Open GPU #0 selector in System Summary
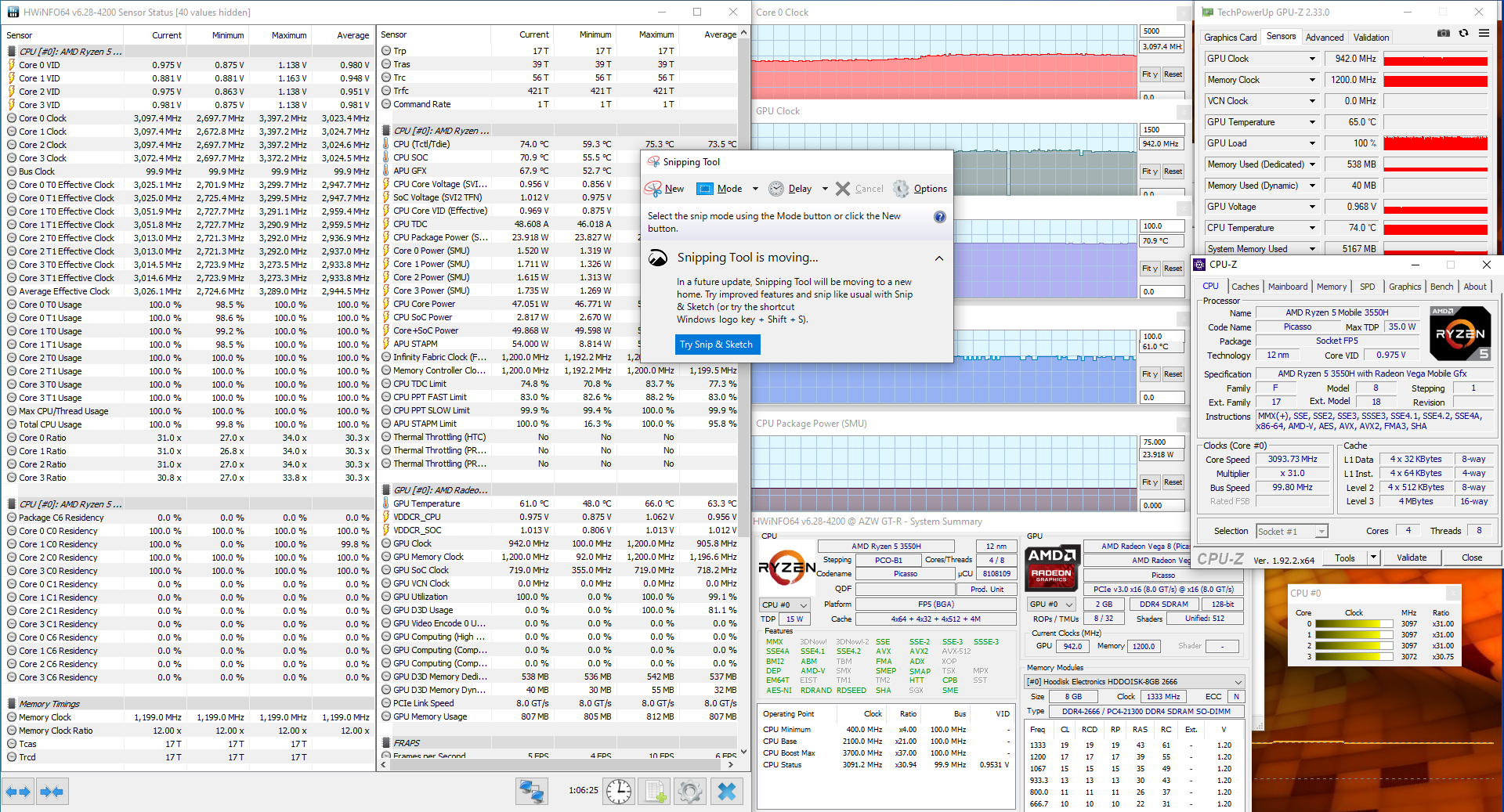The image size is (1504, 812). pyautogui.click(x=1052, y=604)
